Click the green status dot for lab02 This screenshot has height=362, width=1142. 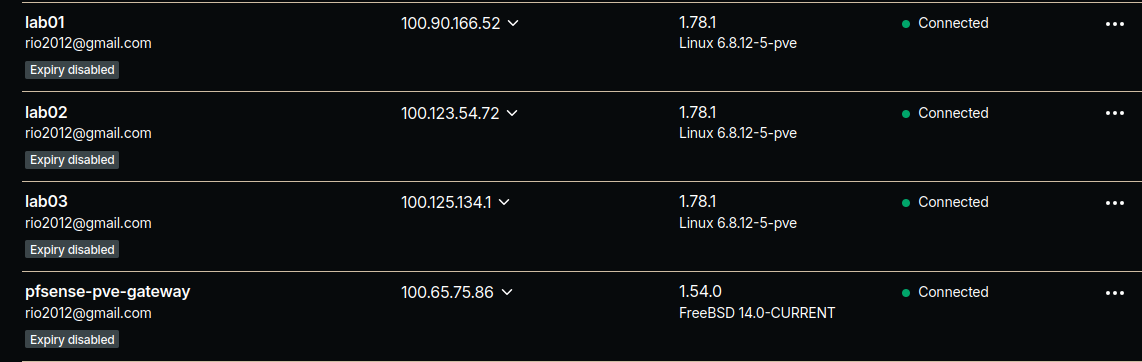click(906, 114)
